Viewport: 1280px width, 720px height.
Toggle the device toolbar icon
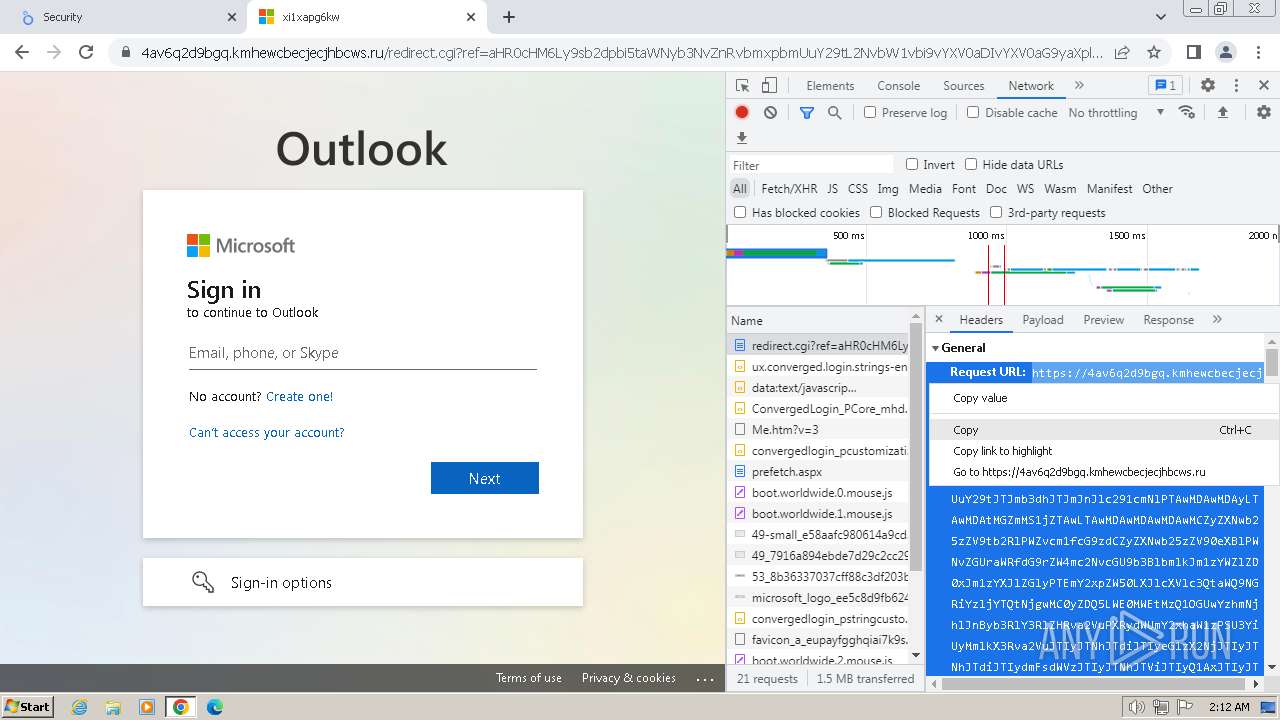coord(769,86)
